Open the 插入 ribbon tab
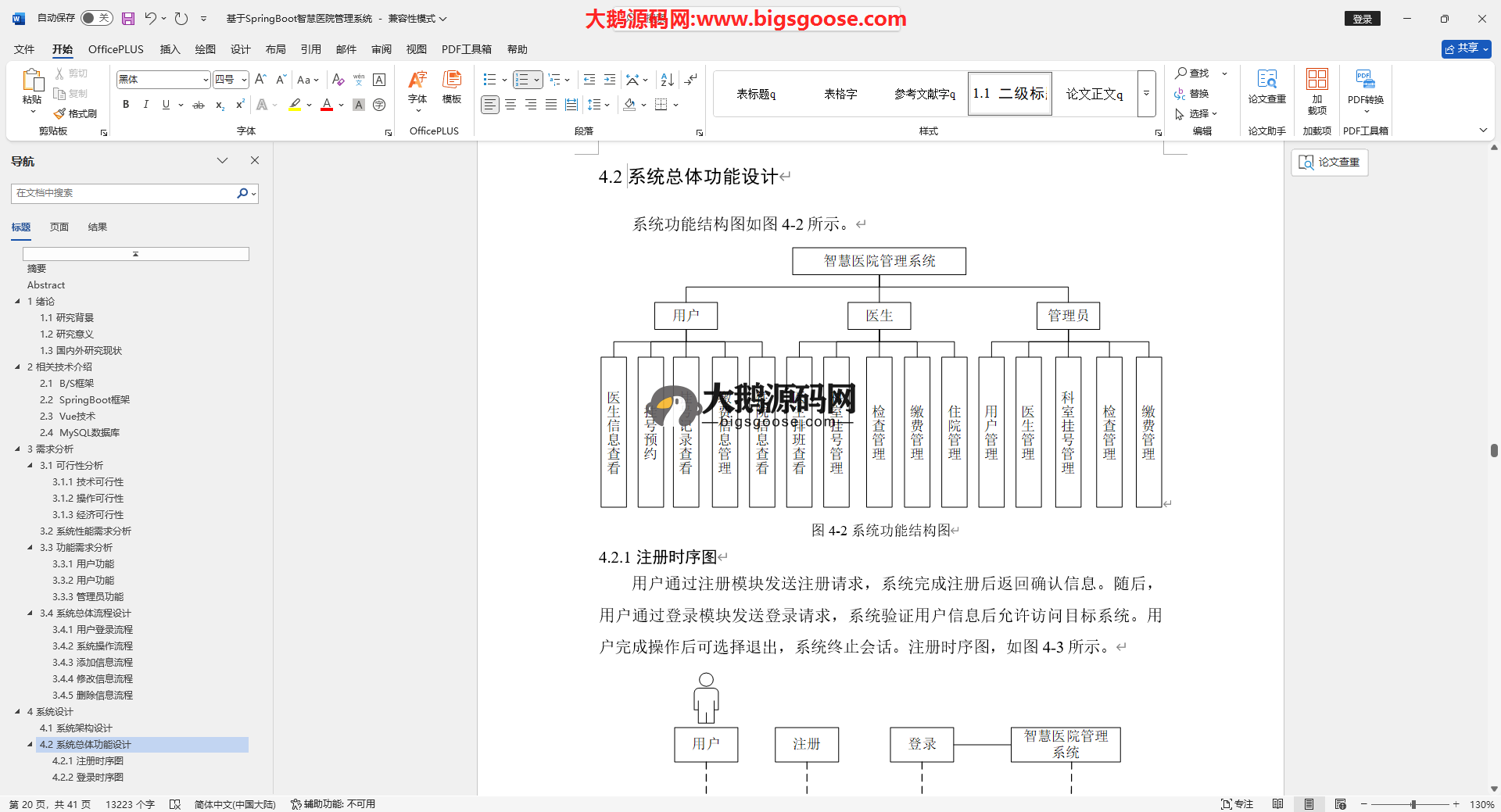Viewport: 1501px width, 812px height. pyautogui.click(x=170, y=49)
